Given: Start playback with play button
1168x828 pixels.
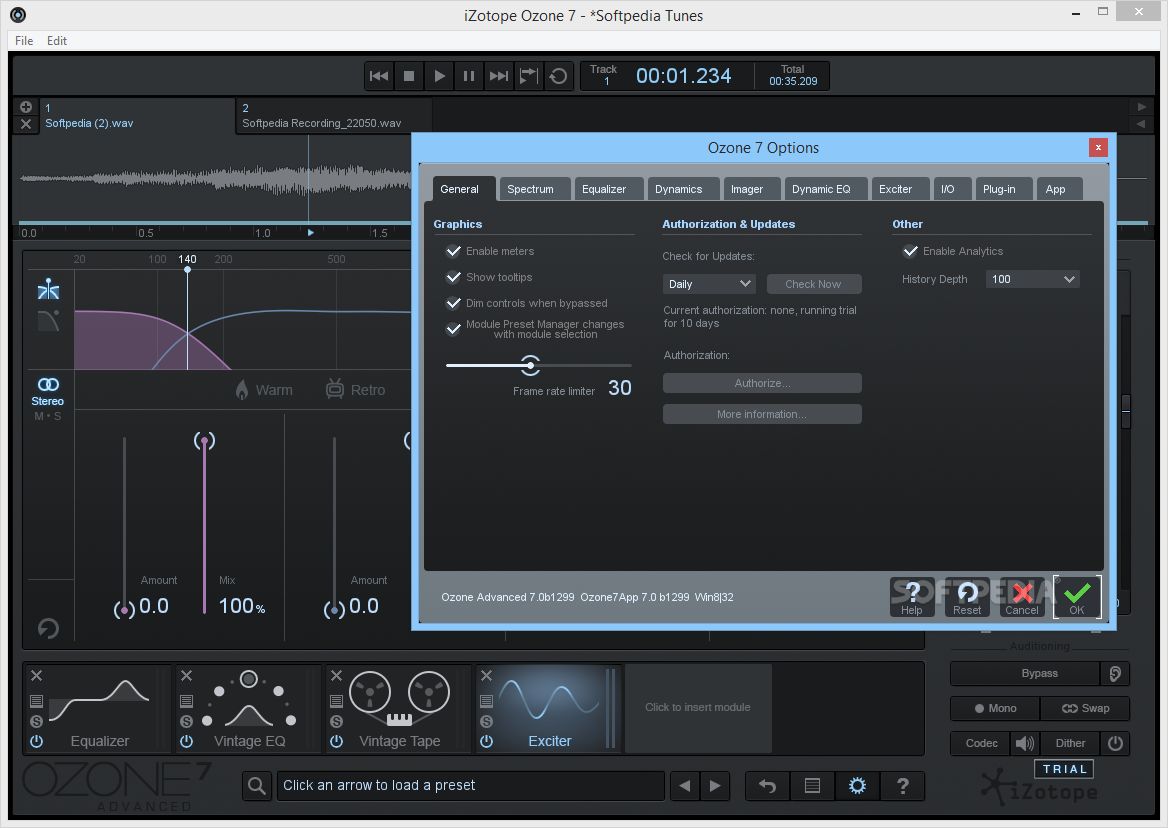Looking at the screenshot, I should [439, 76].
